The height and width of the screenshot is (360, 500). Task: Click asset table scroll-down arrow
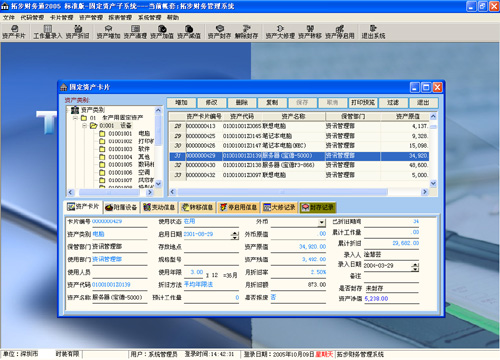click(x=433, y=183)
